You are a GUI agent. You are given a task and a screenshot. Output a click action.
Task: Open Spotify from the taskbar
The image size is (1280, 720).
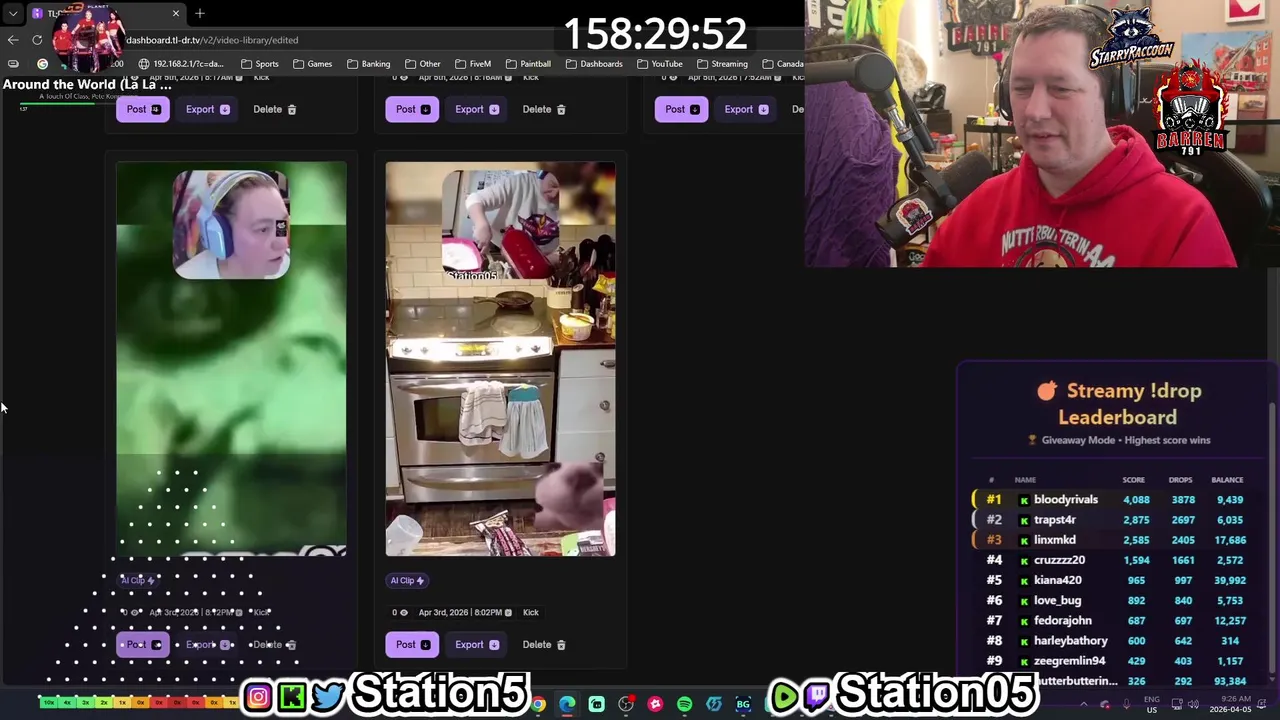click(x=684, y=704)
